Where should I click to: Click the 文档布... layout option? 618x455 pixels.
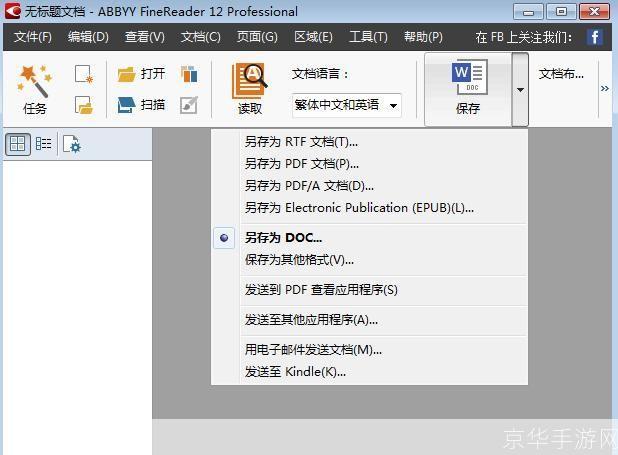click(x=561, y=74)
